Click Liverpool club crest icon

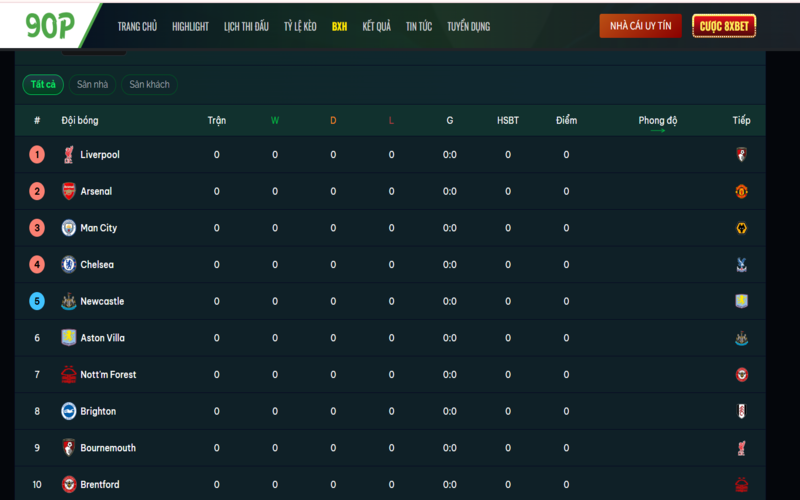pyautogui.click(x=68, y=155)
